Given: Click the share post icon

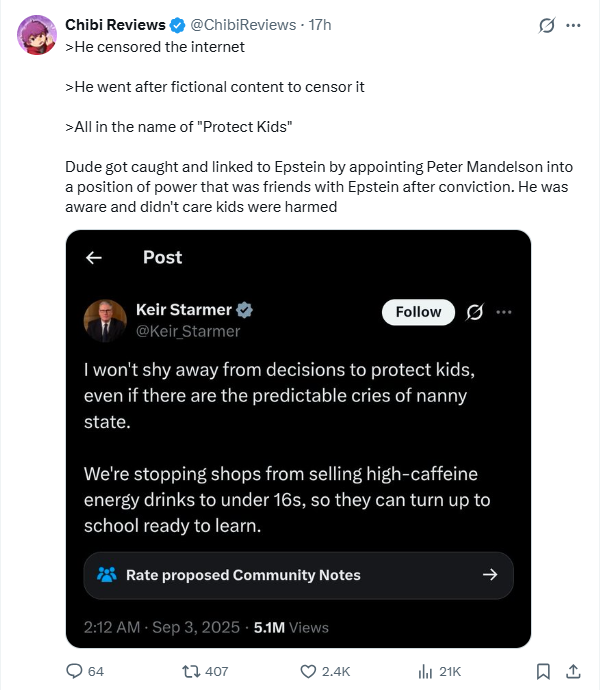Looking at the screenshot, I should [x=573, y=671].
